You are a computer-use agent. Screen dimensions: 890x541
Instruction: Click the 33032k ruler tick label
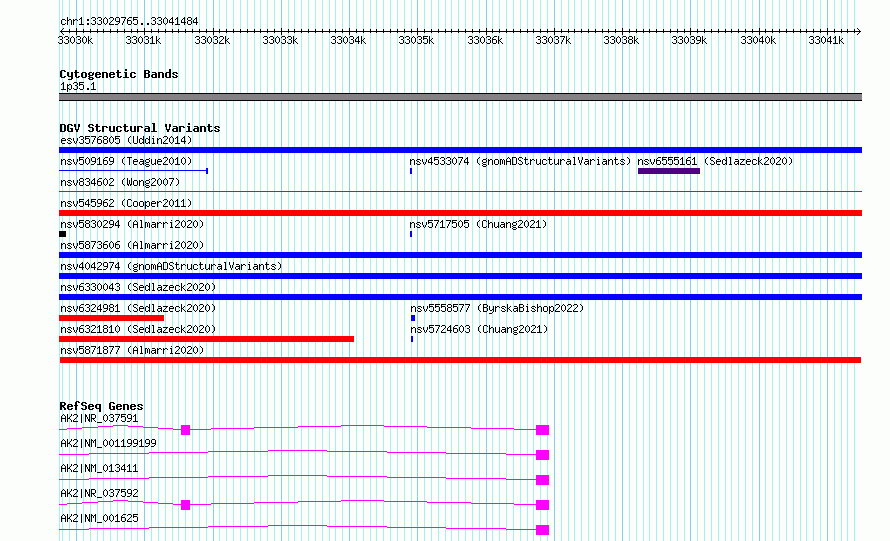(x=212, y=40)
